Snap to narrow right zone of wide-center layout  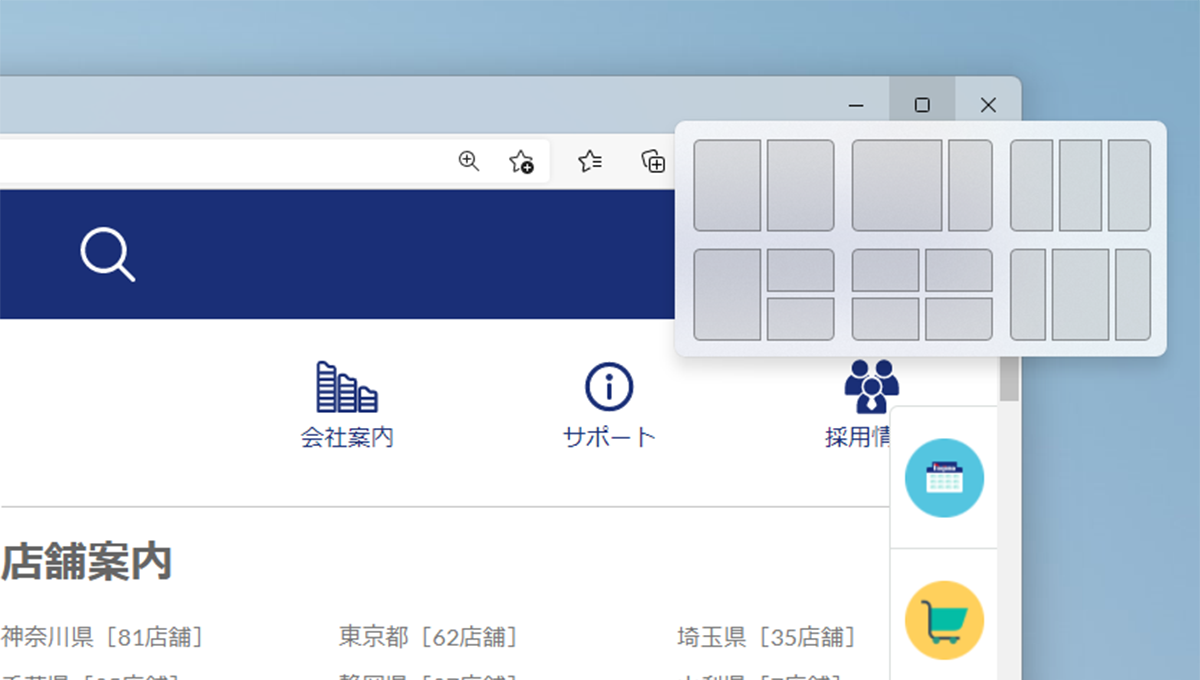click(x=1133, y=295)
